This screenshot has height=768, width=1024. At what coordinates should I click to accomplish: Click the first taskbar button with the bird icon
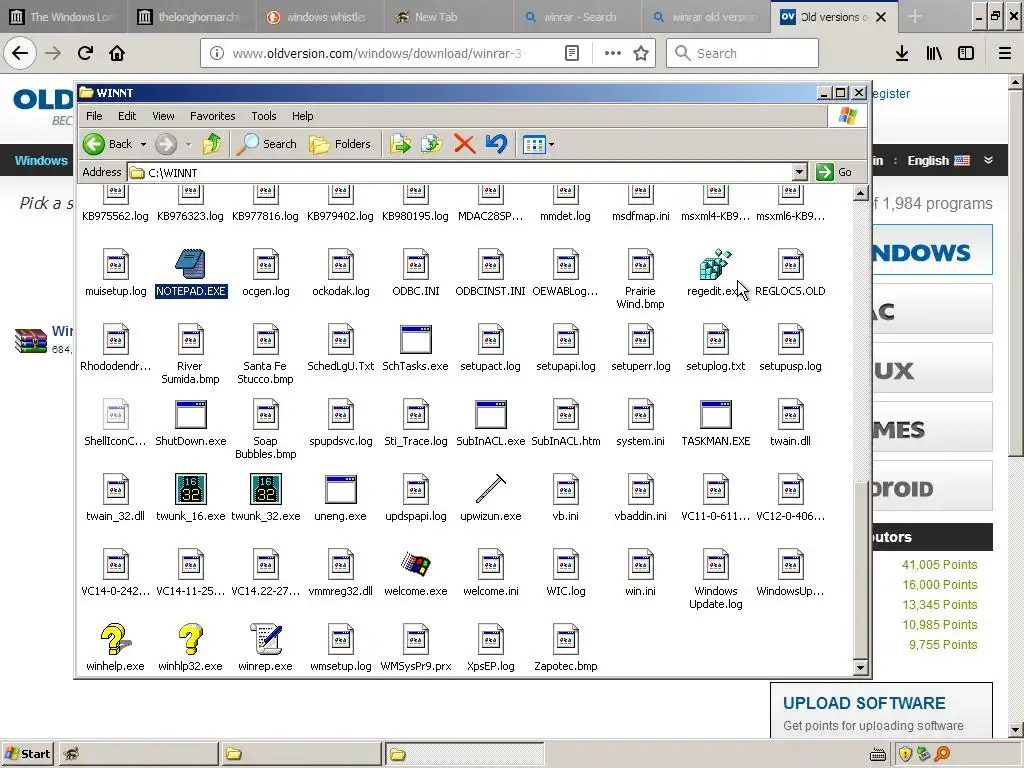(138, 754)
